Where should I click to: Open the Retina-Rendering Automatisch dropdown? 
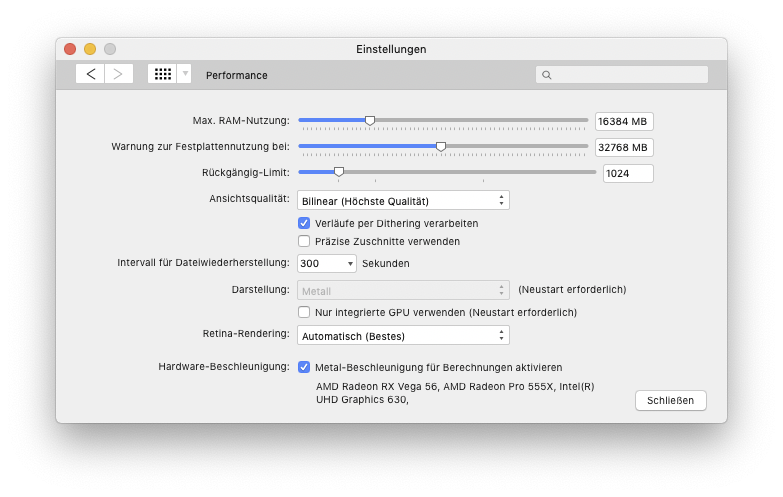pos(403,336)
